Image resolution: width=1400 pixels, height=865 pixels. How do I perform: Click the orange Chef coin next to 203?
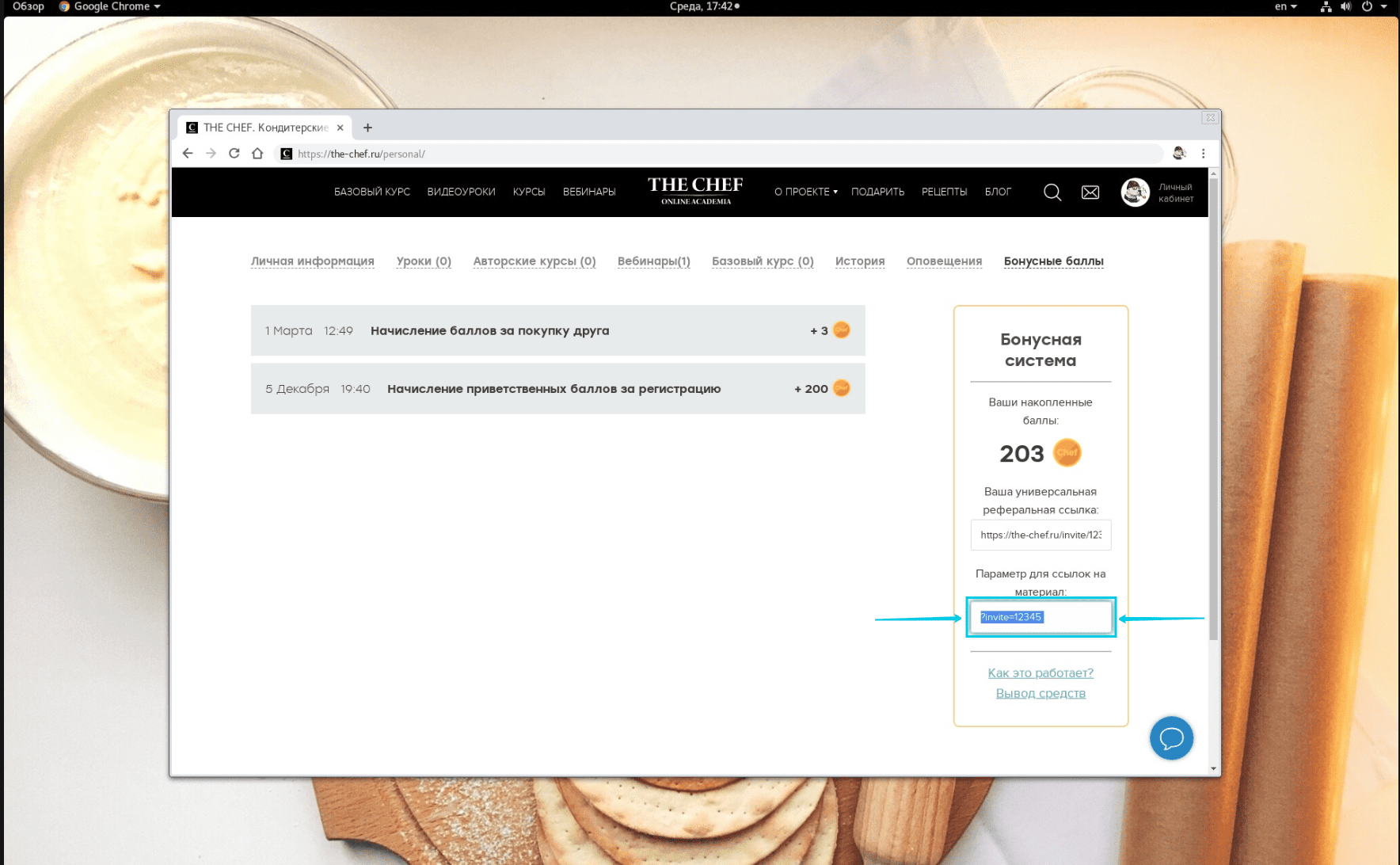coord(1067,453)
